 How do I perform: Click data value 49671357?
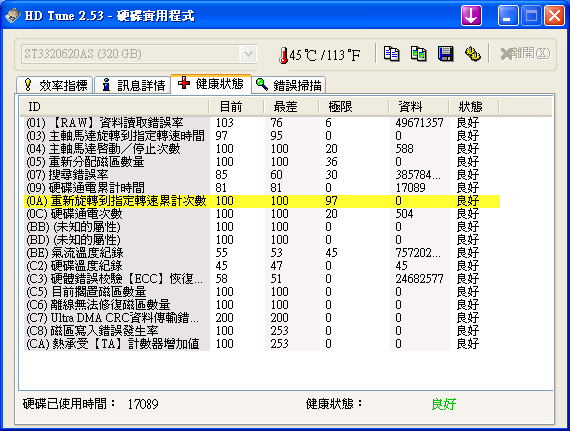(x=420, y=122)
